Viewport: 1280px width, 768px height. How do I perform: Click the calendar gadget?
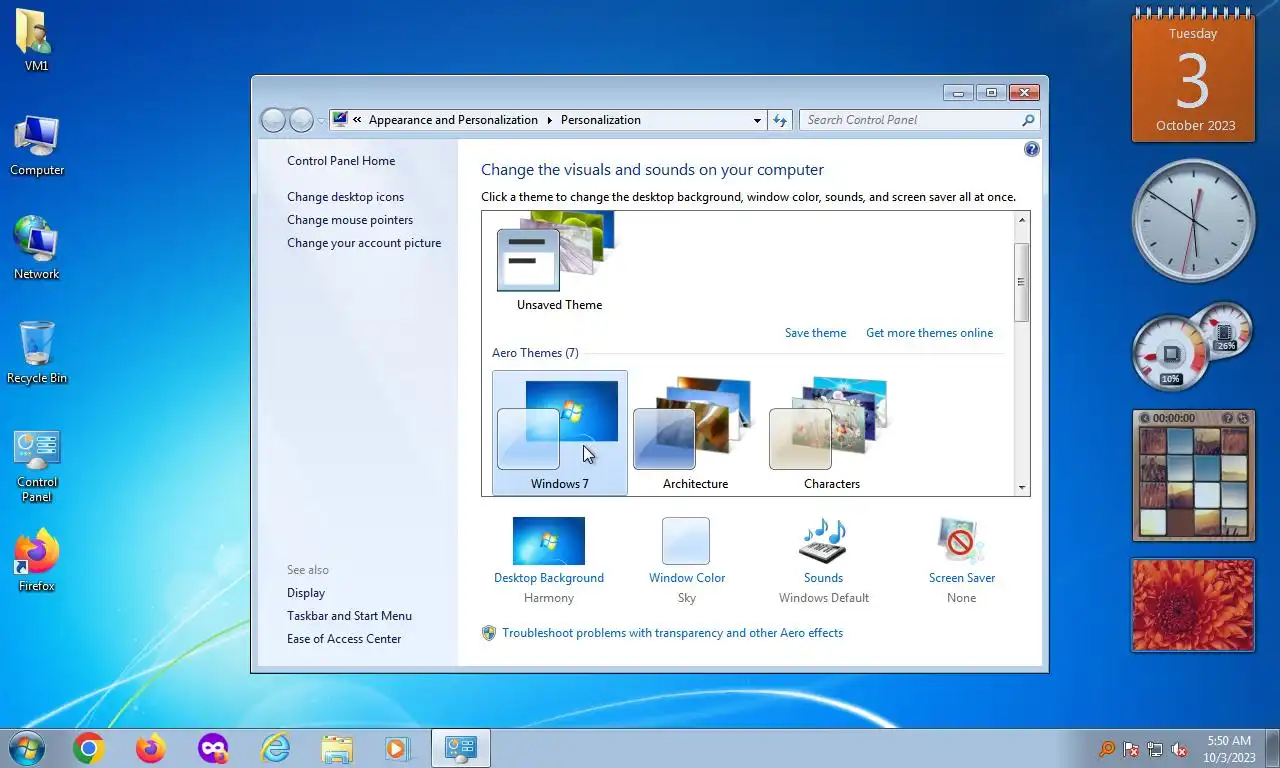(1193, 76)
